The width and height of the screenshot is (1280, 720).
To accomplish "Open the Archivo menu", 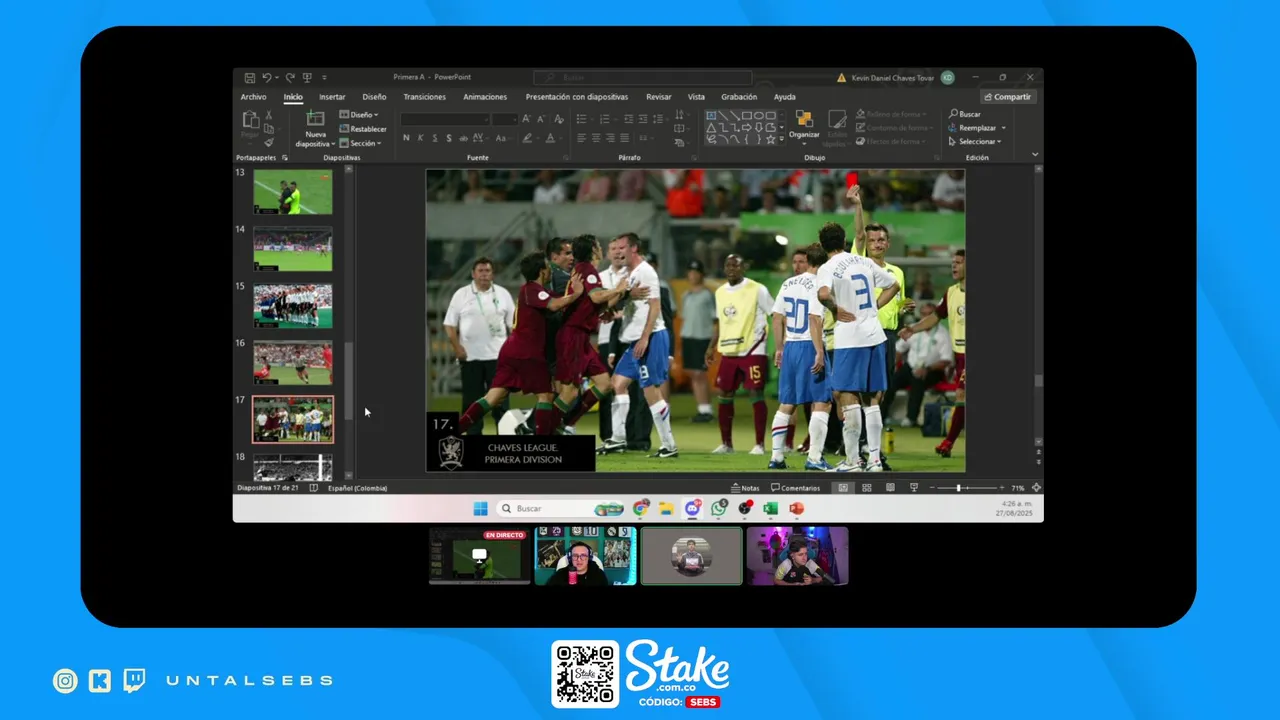I will coord(253,97).
